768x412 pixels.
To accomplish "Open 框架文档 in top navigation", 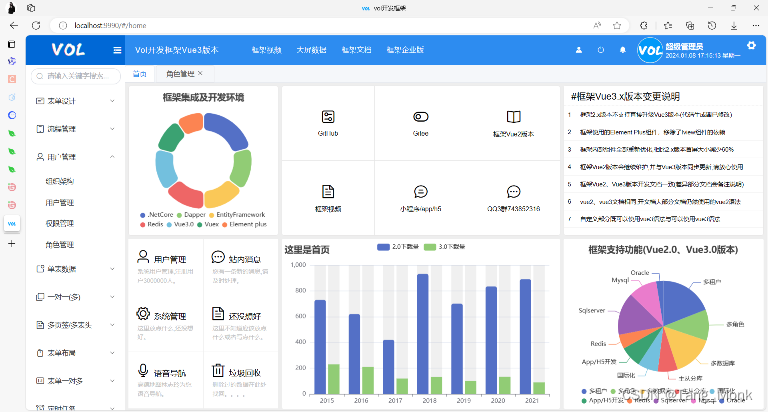I will coord(357,50).
